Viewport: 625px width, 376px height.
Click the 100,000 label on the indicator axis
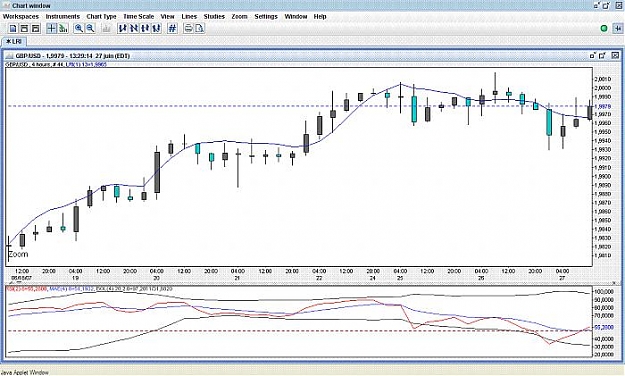point(603,292)
